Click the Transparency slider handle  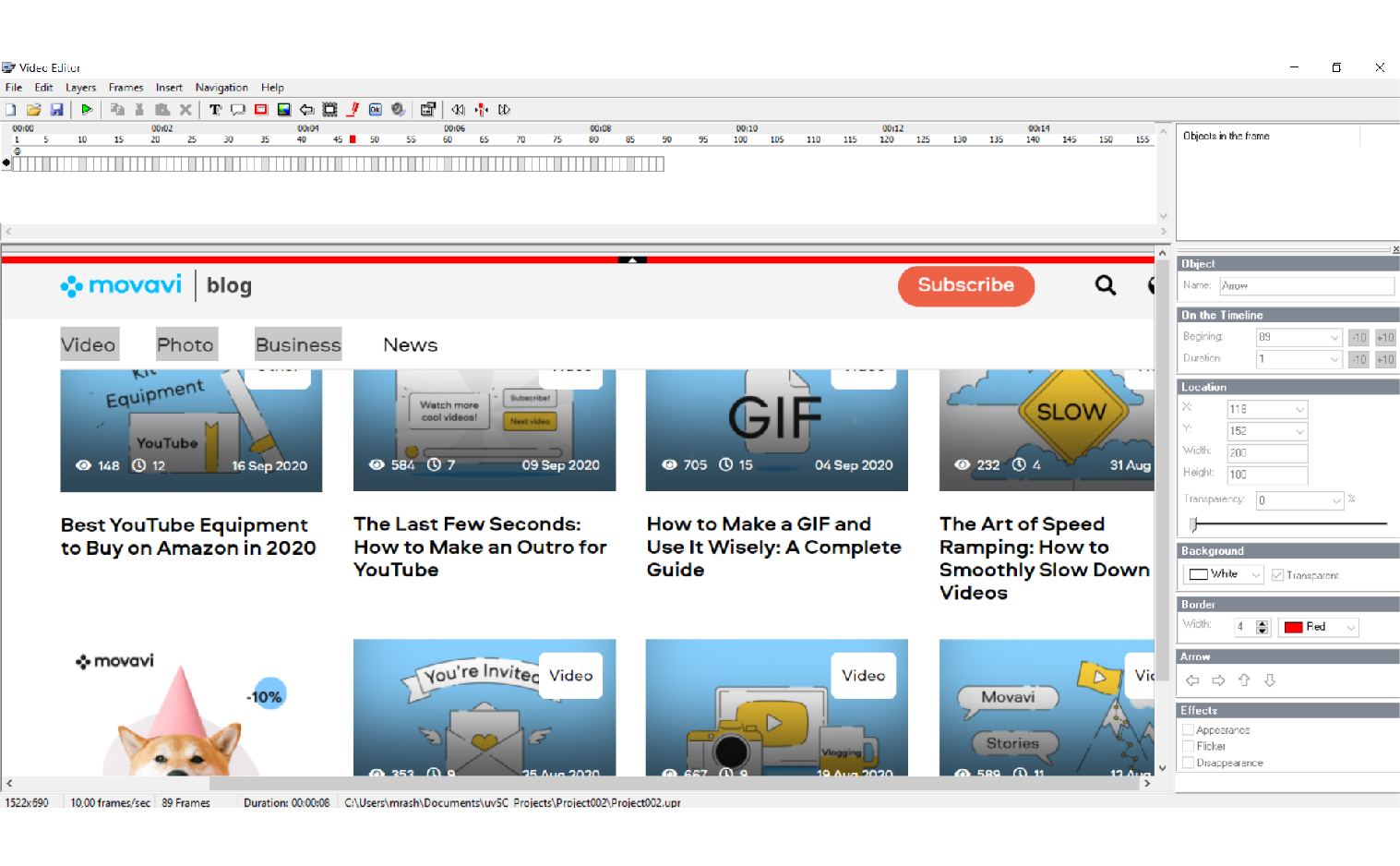click(1193, 524)
